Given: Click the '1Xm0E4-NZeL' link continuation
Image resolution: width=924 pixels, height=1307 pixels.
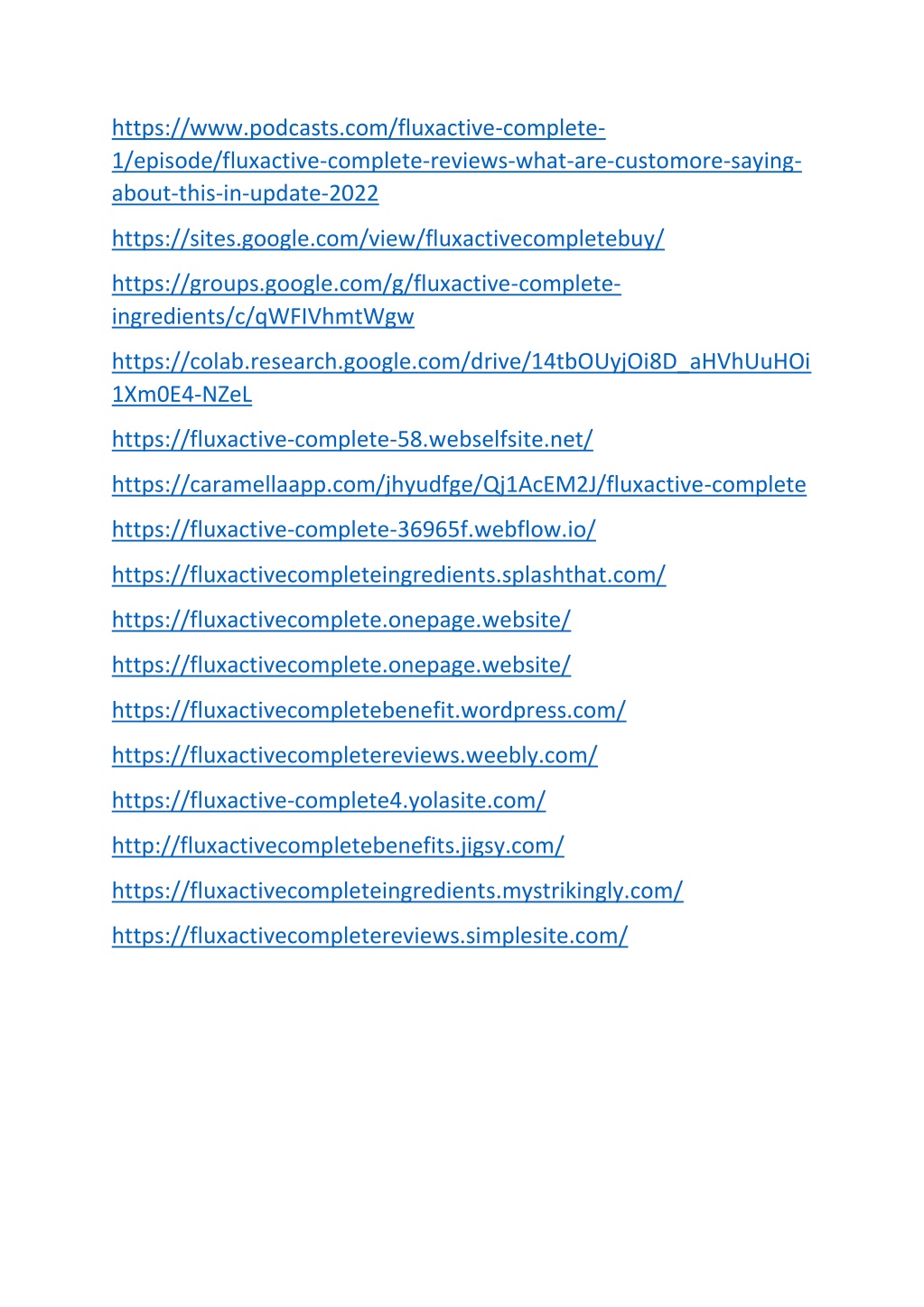Looking at the screenshot, I should 182,394.
